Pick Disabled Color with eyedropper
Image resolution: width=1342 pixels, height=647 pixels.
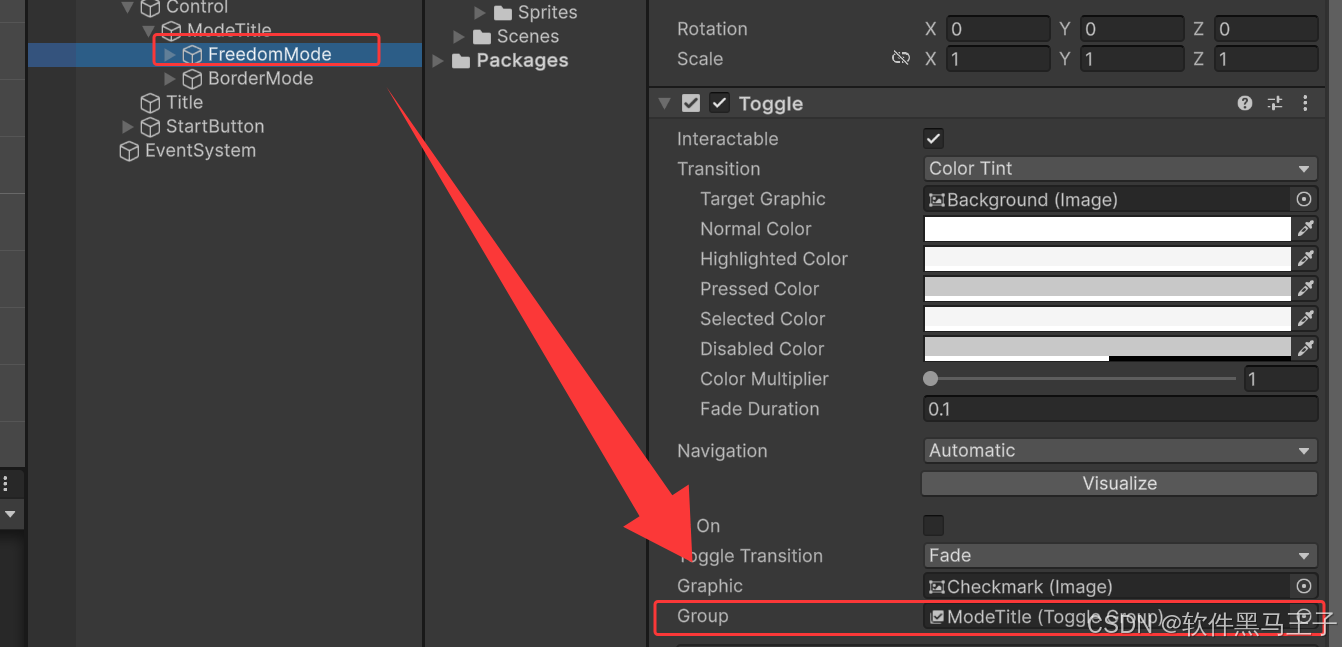pyautogui.click(x=1305, y=349)
